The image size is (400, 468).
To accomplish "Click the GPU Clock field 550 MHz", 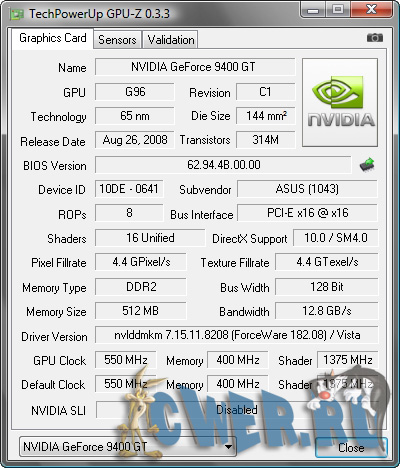I will tap(125, 360).
